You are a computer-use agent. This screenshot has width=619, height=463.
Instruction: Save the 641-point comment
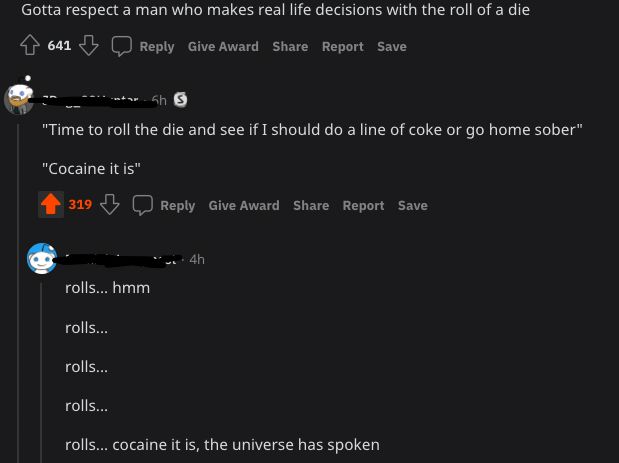coord(392,46)
